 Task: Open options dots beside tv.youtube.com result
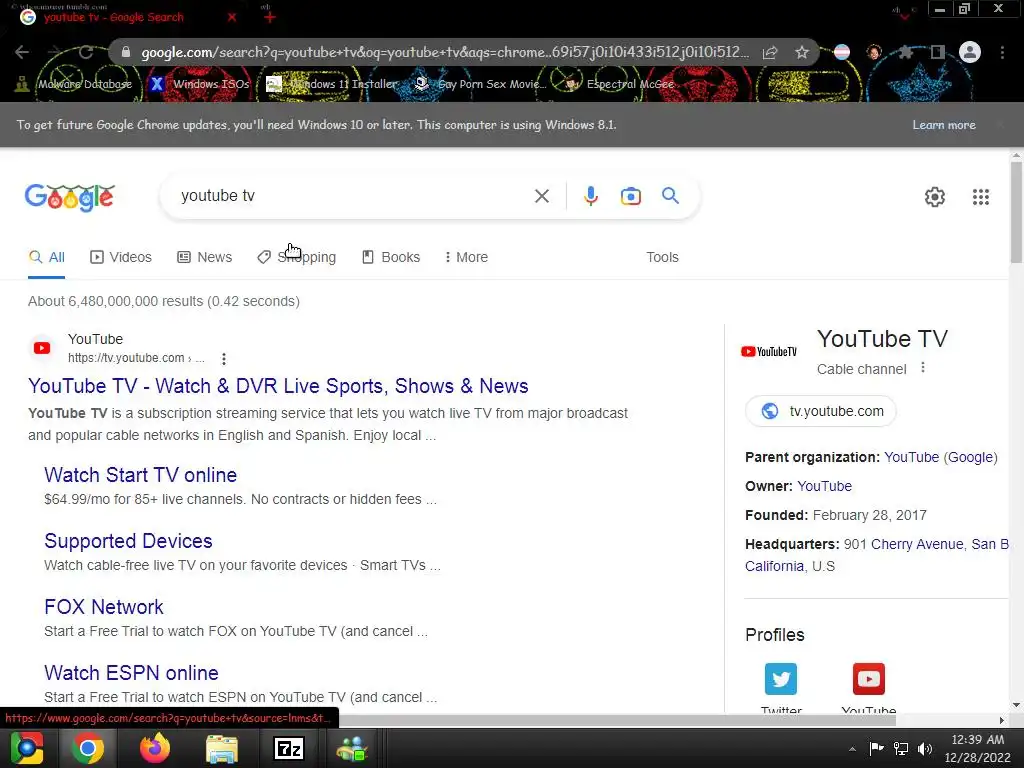coord(223,359)
